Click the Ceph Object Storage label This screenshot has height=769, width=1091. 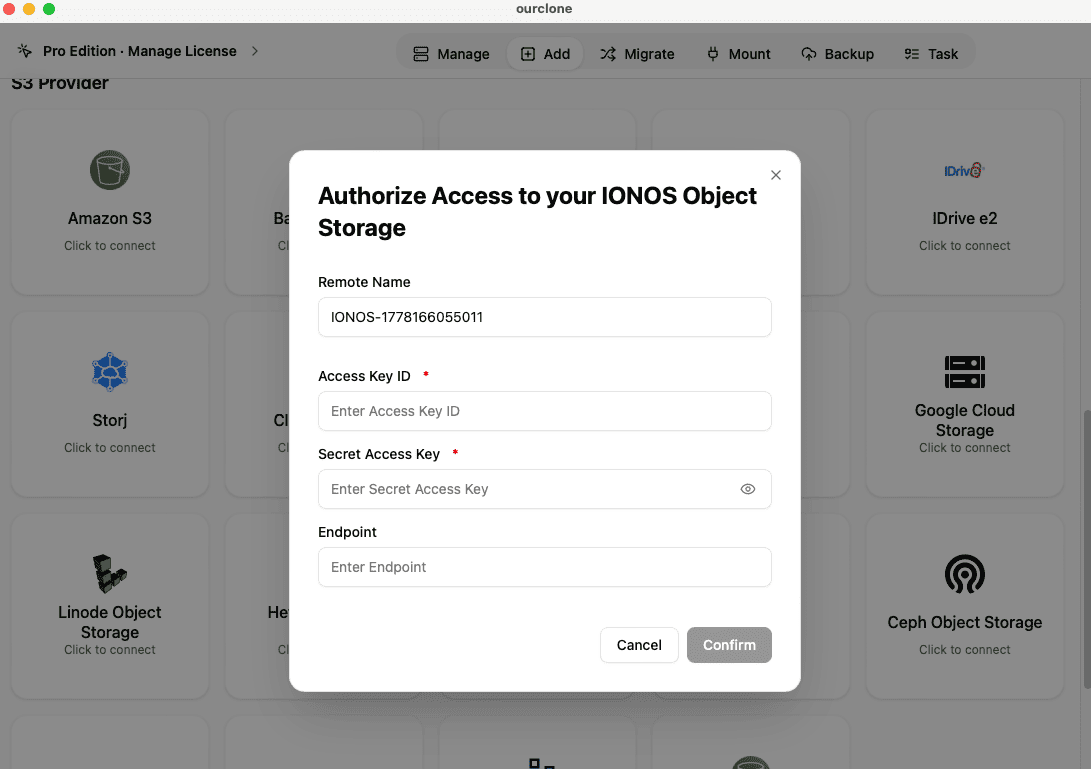964,622
